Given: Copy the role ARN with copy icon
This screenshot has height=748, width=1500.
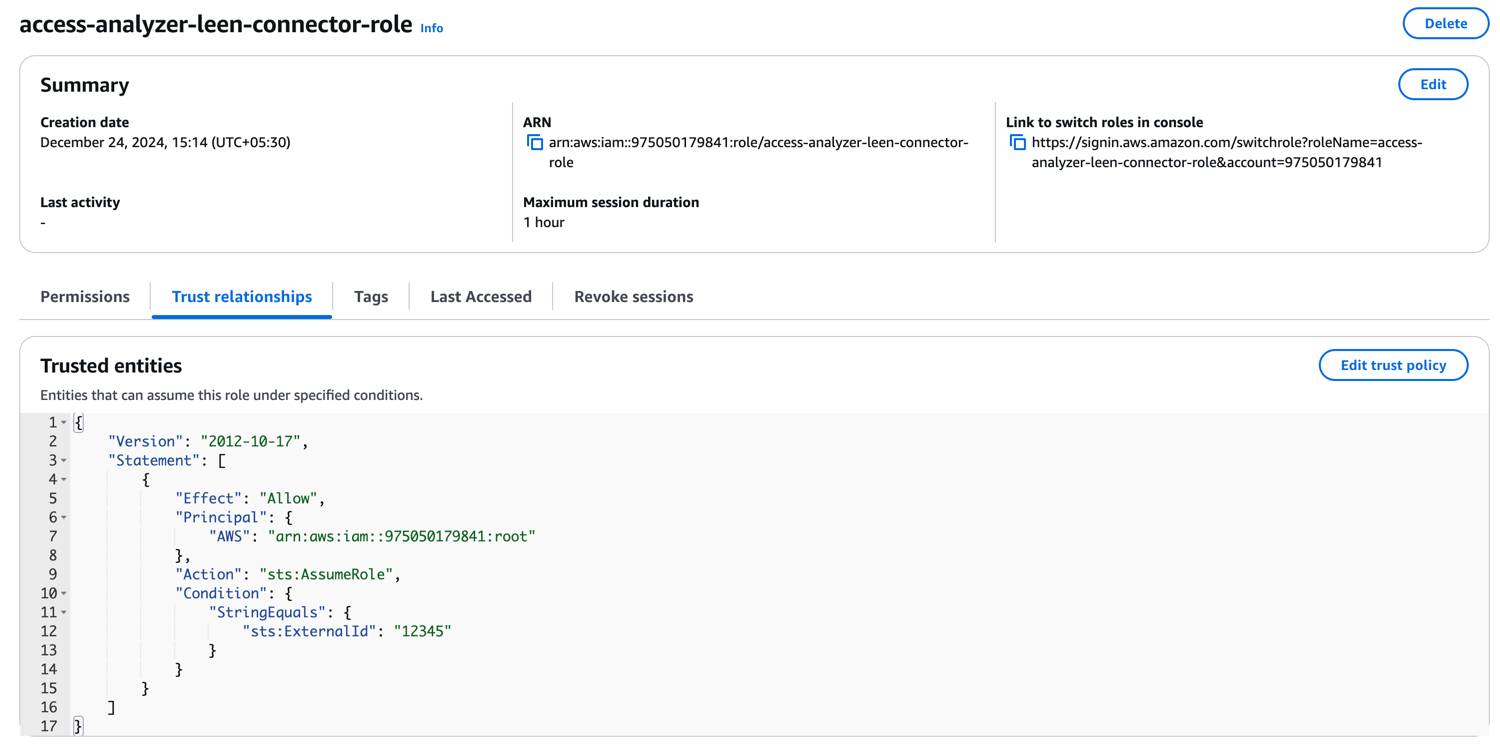Looking at the screenshot, I should [x=535, y=143].
